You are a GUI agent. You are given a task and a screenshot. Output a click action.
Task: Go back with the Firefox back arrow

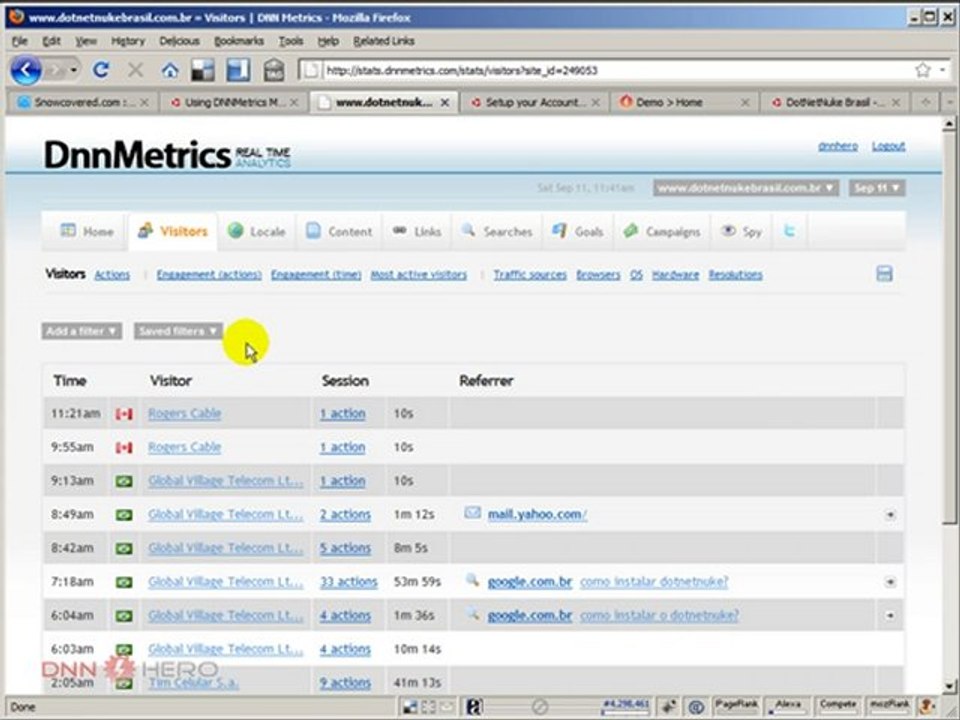point(26,70)
